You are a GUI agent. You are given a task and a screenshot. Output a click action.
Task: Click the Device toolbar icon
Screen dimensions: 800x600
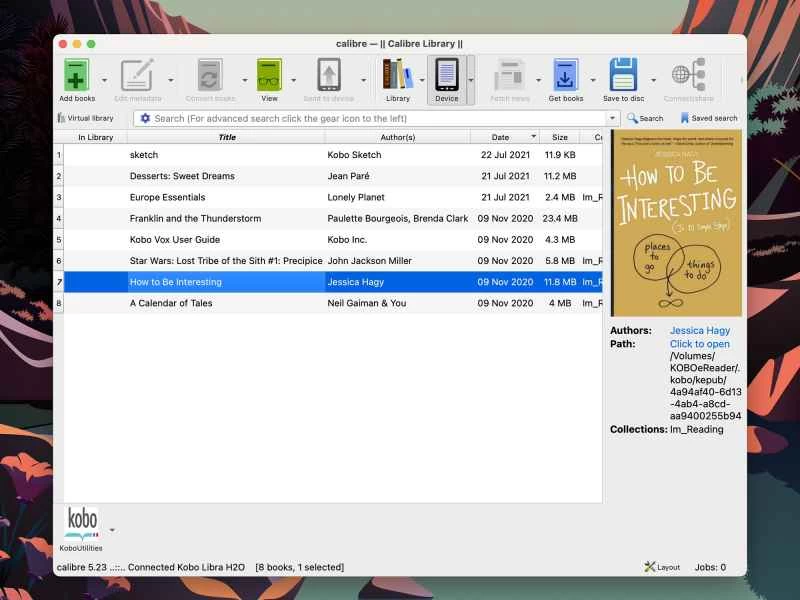tap(446, 76)
